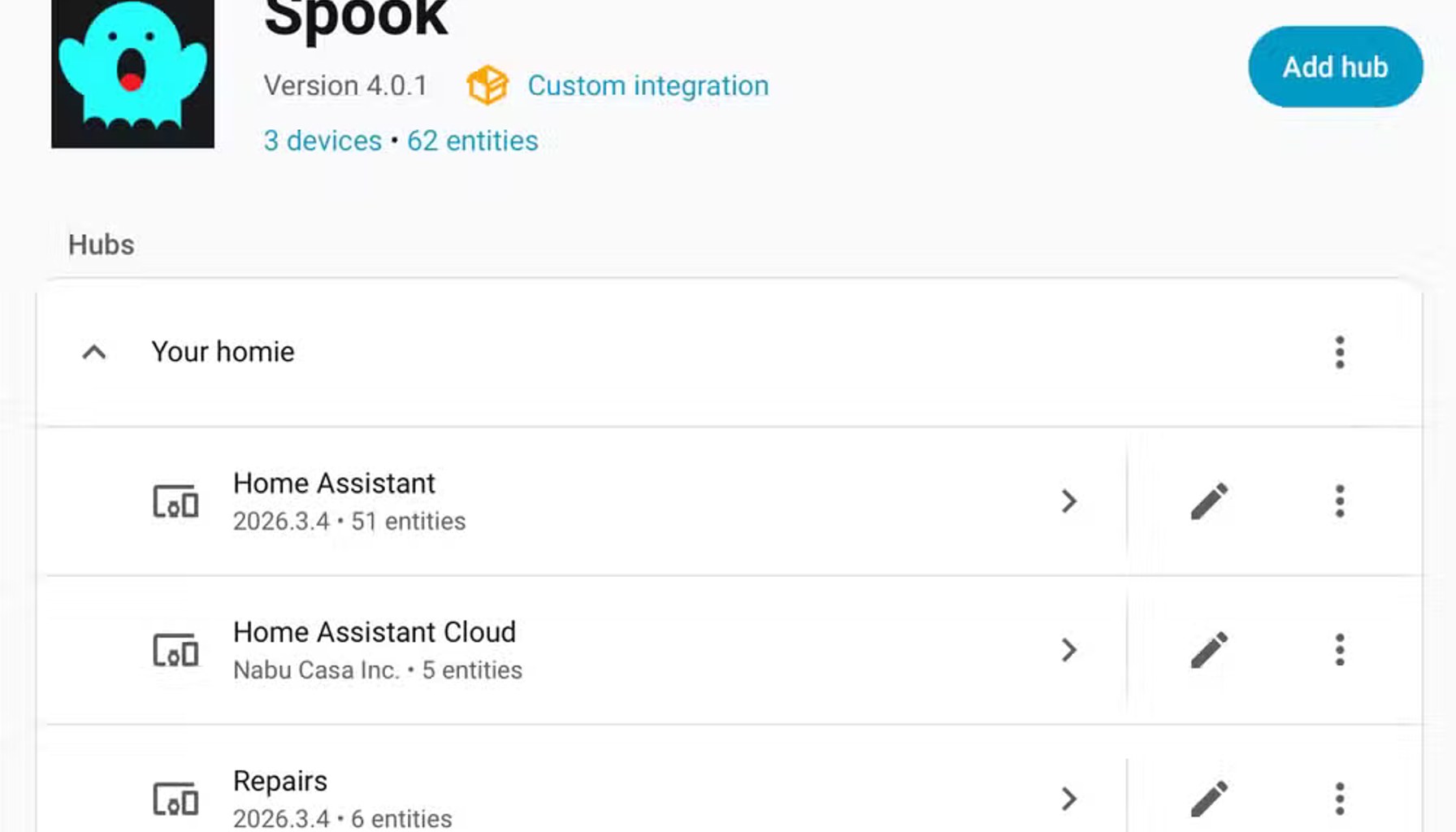Select the Your homie hub title
This screenshot has height=832, width=1456.
pos(223,352)
